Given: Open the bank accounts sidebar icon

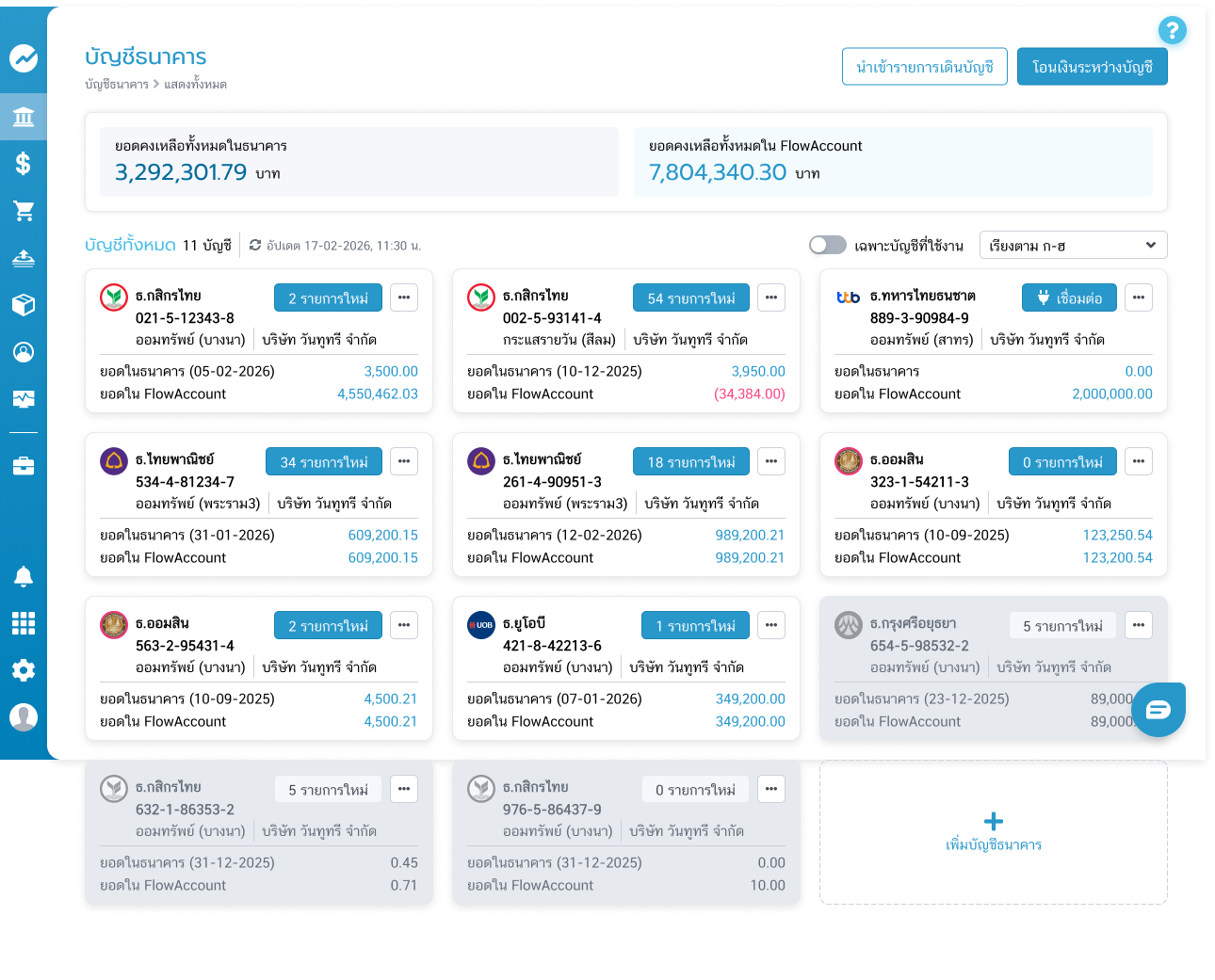Looking at the screenshot, I should (x=24, y=117).
